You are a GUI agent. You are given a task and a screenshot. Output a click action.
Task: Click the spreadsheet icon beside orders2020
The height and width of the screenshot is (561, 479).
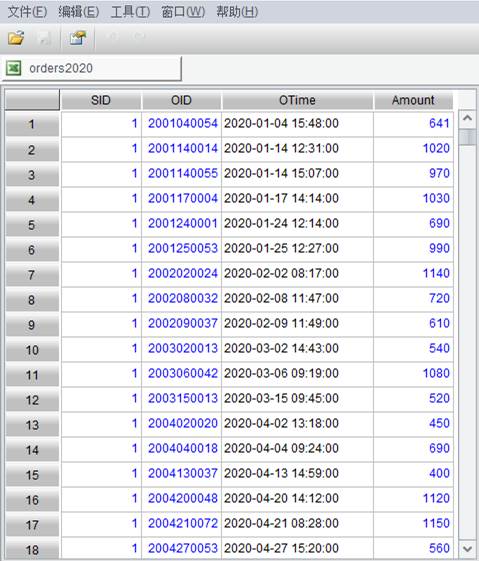[x=14, y=68]
